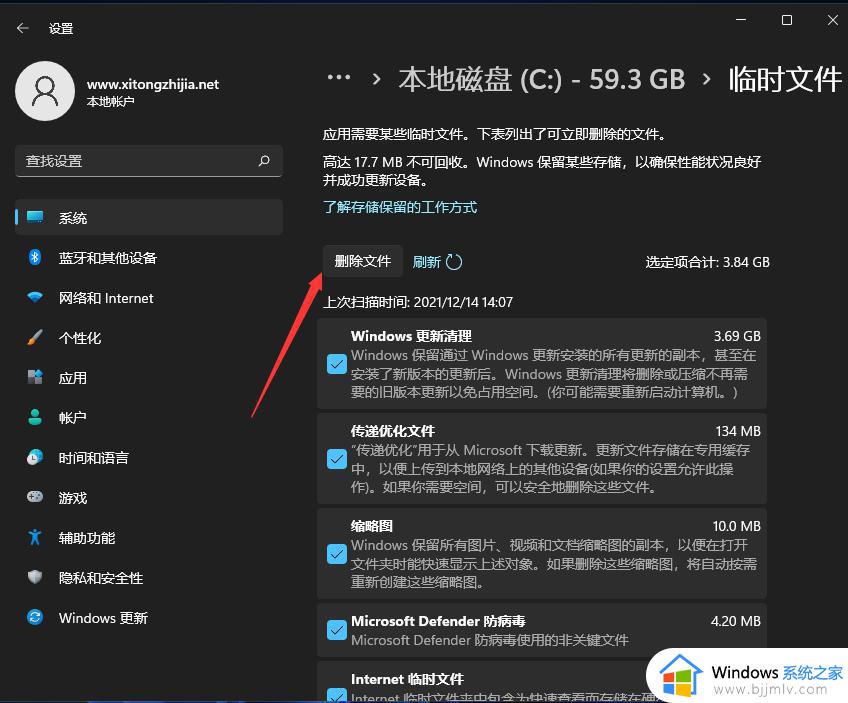Click the 134 MB size value
The width and height of the screenshot is (848, 703).
pos(738,431)
